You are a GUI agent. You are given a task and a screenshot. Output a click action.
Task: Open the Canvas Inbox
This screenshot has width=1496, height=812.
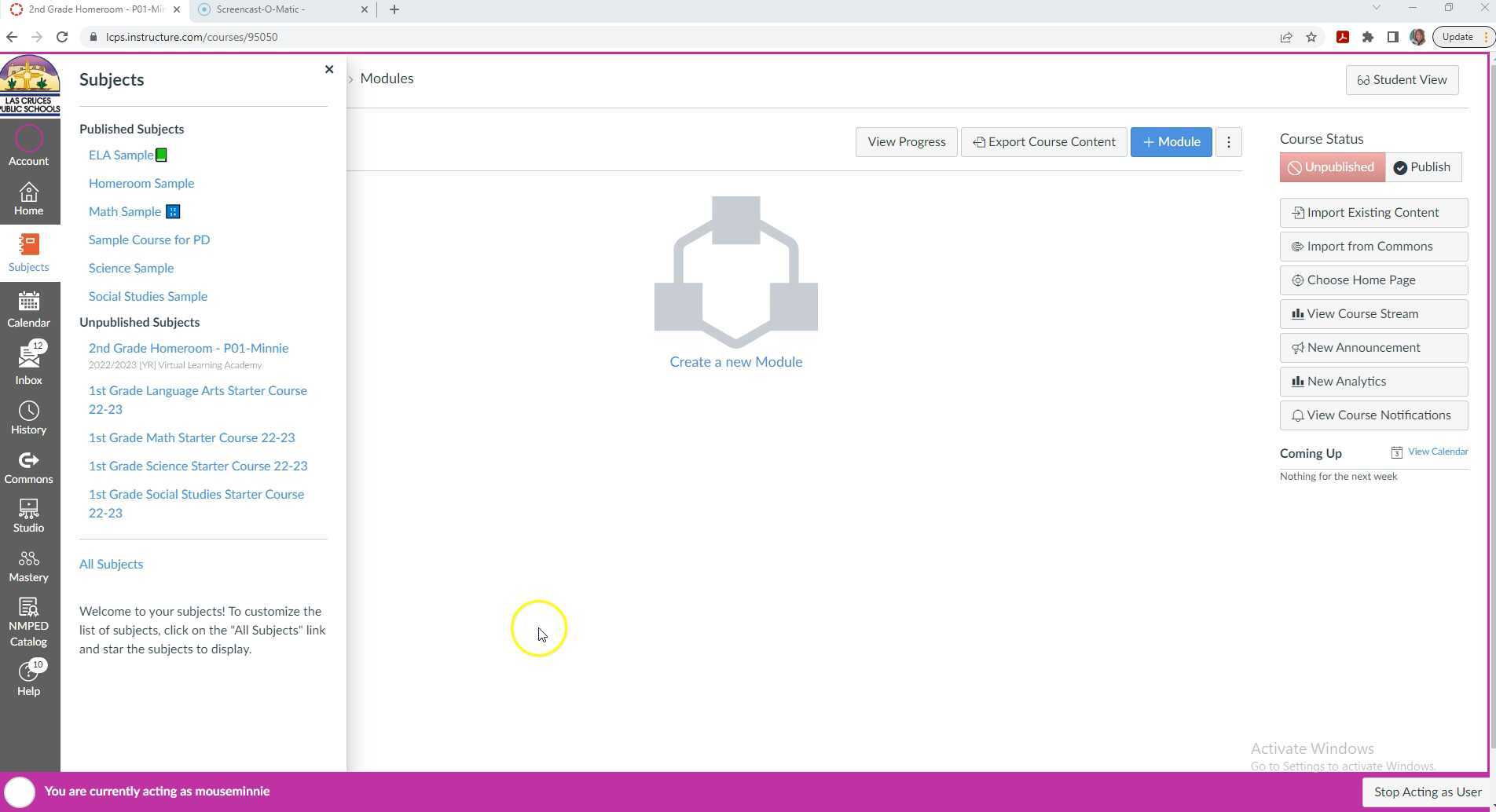28,360
